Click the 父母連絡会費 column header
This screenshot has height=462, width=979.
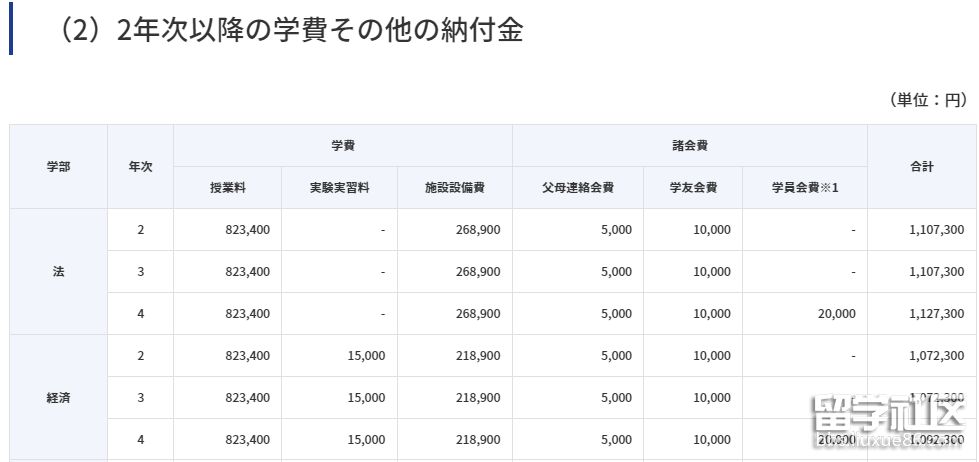click(x=577, y=188)
